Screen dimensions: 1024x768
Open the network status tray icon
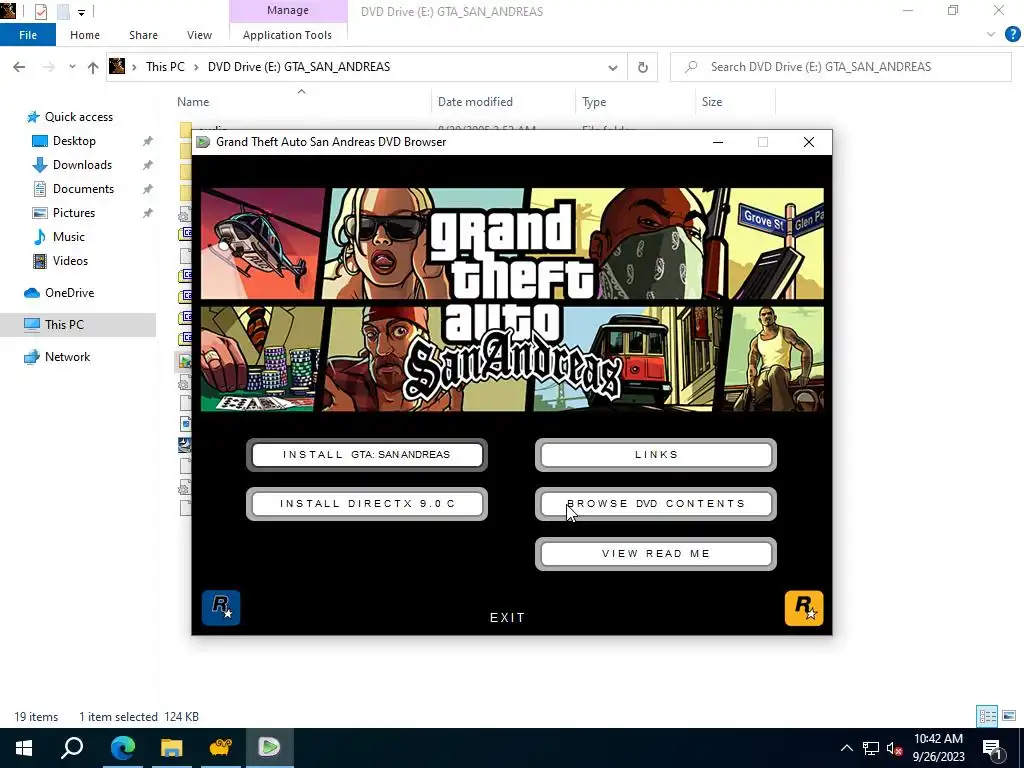[871, 748]
